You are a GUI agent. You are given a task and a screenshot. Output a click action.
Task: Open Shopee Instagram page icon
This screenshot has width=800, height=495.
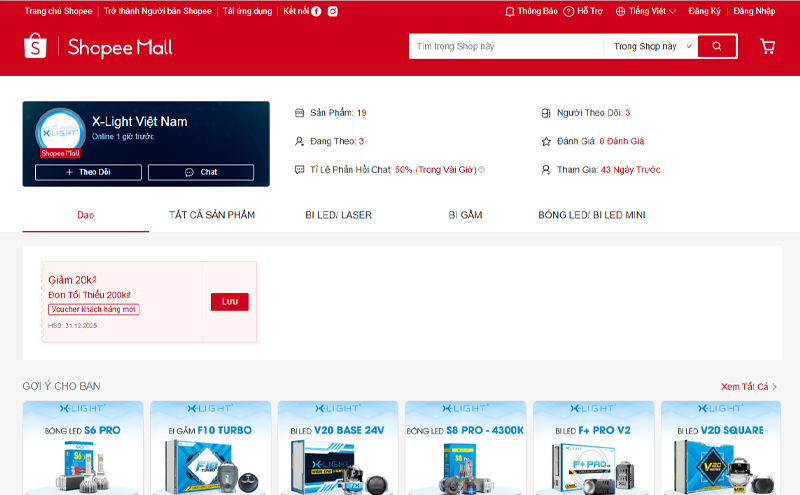[x=333, y=11]
